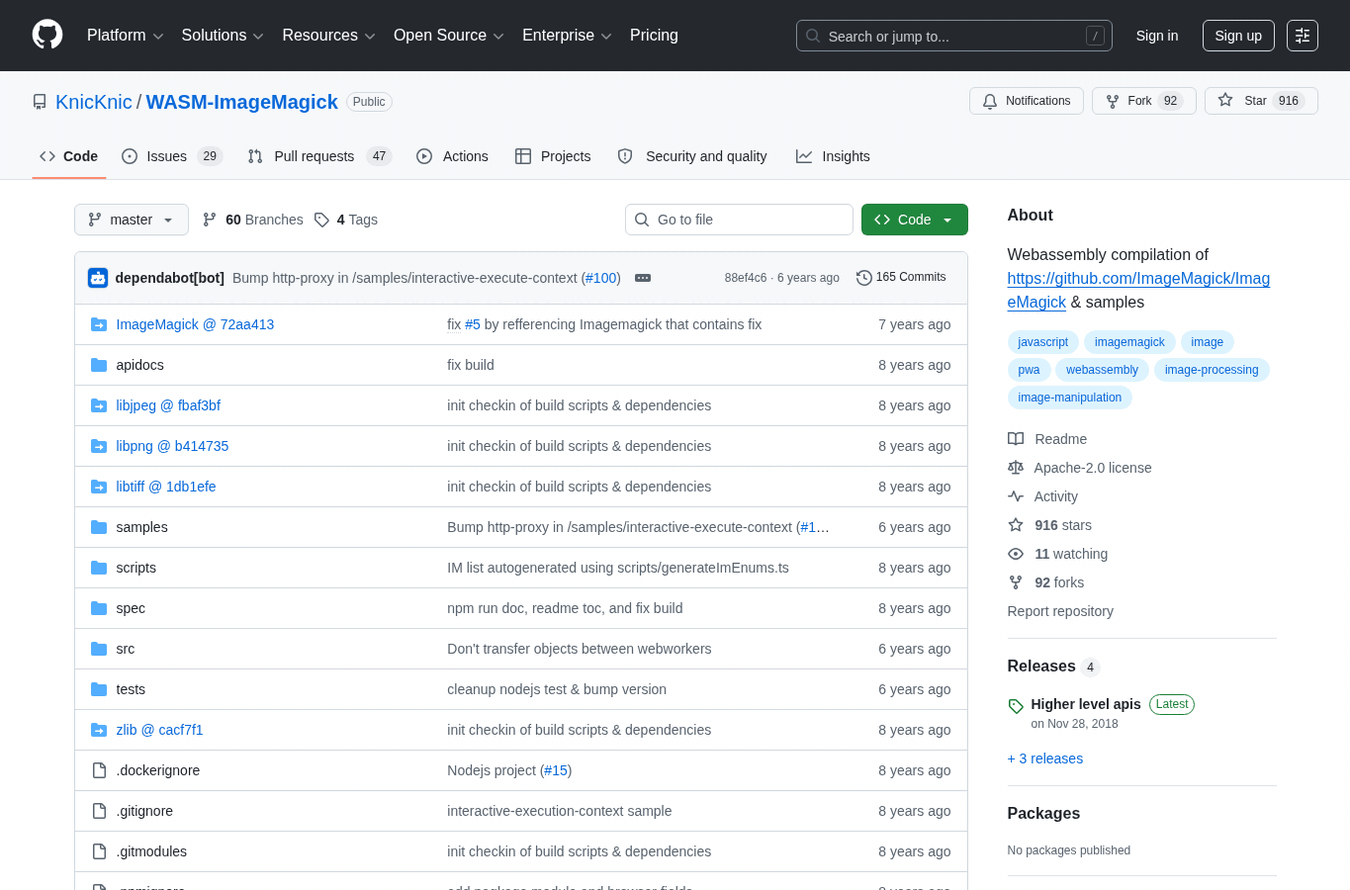The height and width of the screenshot is (890, 1350).
Task: Expand commit message ellipsis button
Action: point(643,278)
